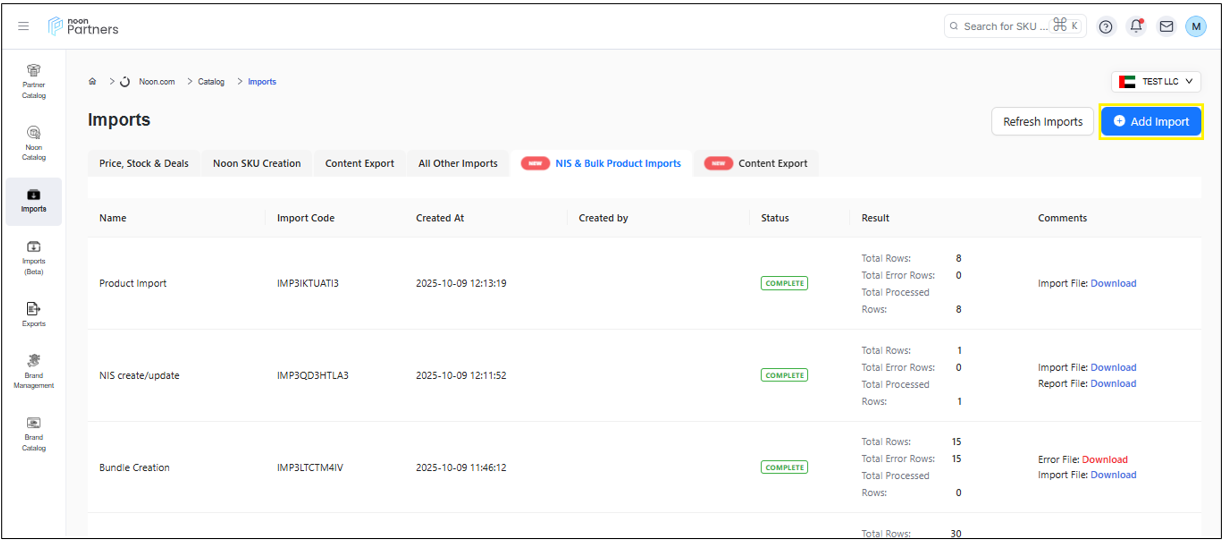Click the Refresh Imports button
This screenshot has height=543, width=1225.
tap(1042, 122)
